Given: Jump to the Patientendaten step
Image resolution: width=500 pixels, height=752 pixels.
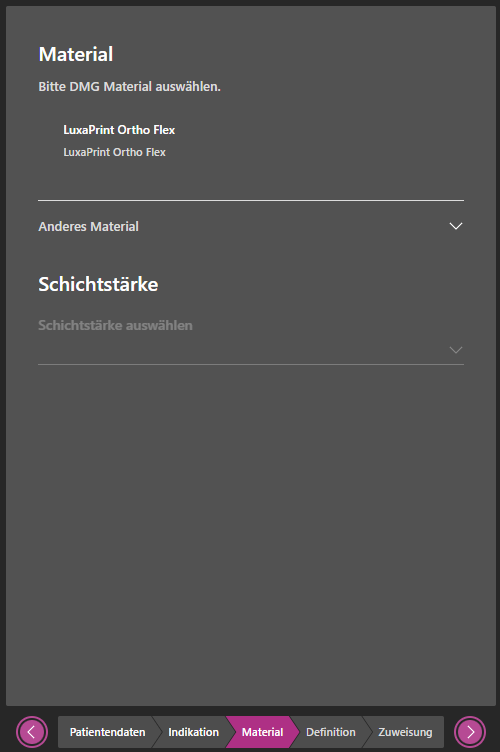Looking at the screenshot, I should (107, 732).
